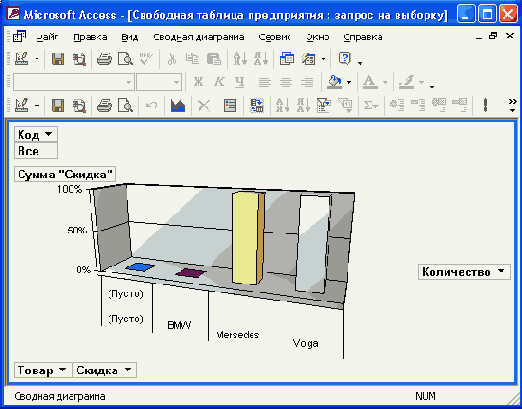Viewport: 522px width, 409px height.
Task: Open the Количество series field dropdown
Action: point(501,271)
